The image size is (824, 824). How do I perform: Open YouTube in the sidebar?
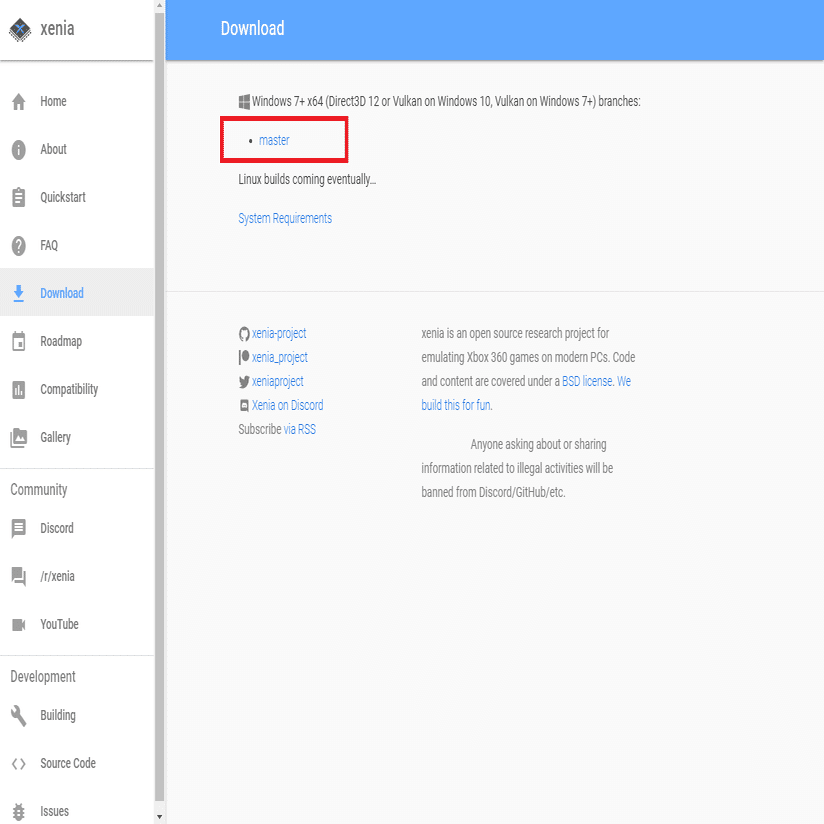coord(77,624)
